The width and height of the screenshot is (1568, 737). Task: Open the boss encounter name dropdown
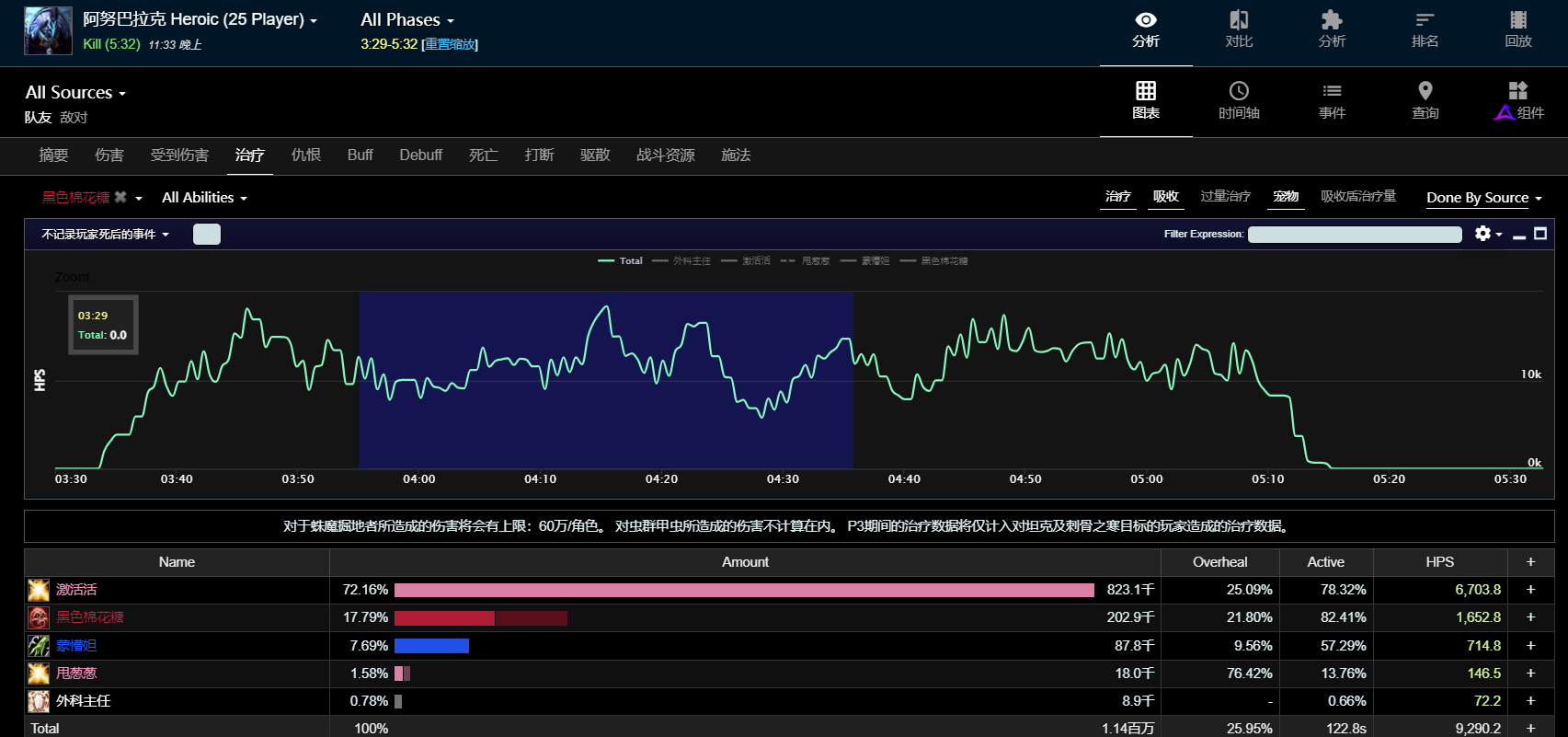pyautogui.click(x=200, y=19)
